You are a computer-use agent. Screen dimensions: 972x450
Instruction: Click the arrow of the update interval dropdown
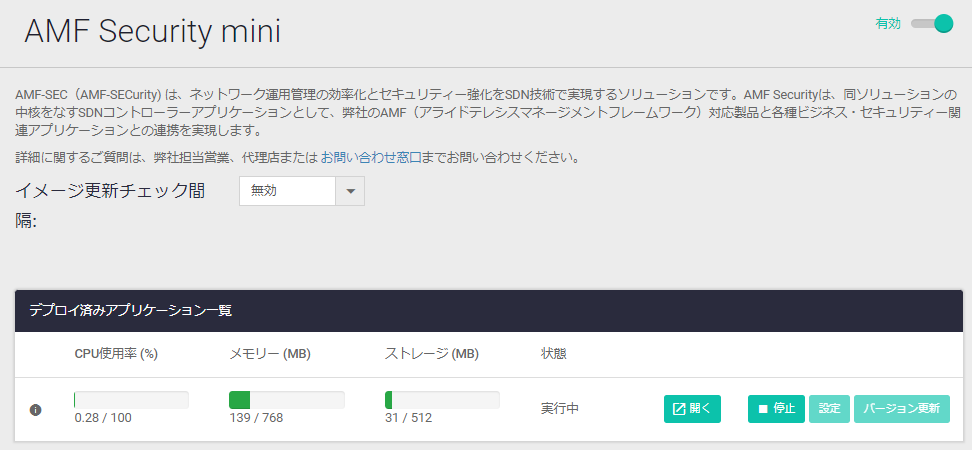tap(350, 191)
